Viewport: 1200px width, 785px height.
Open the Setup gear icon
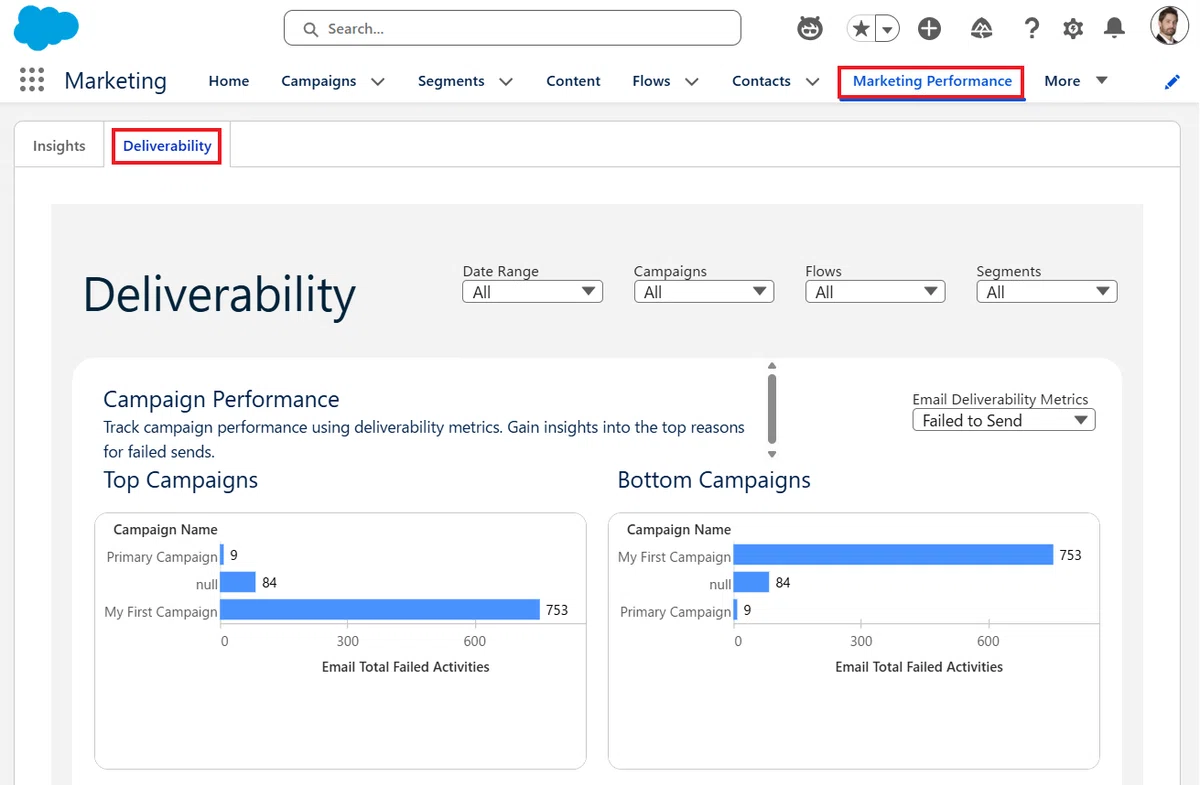click(1073, 29)
